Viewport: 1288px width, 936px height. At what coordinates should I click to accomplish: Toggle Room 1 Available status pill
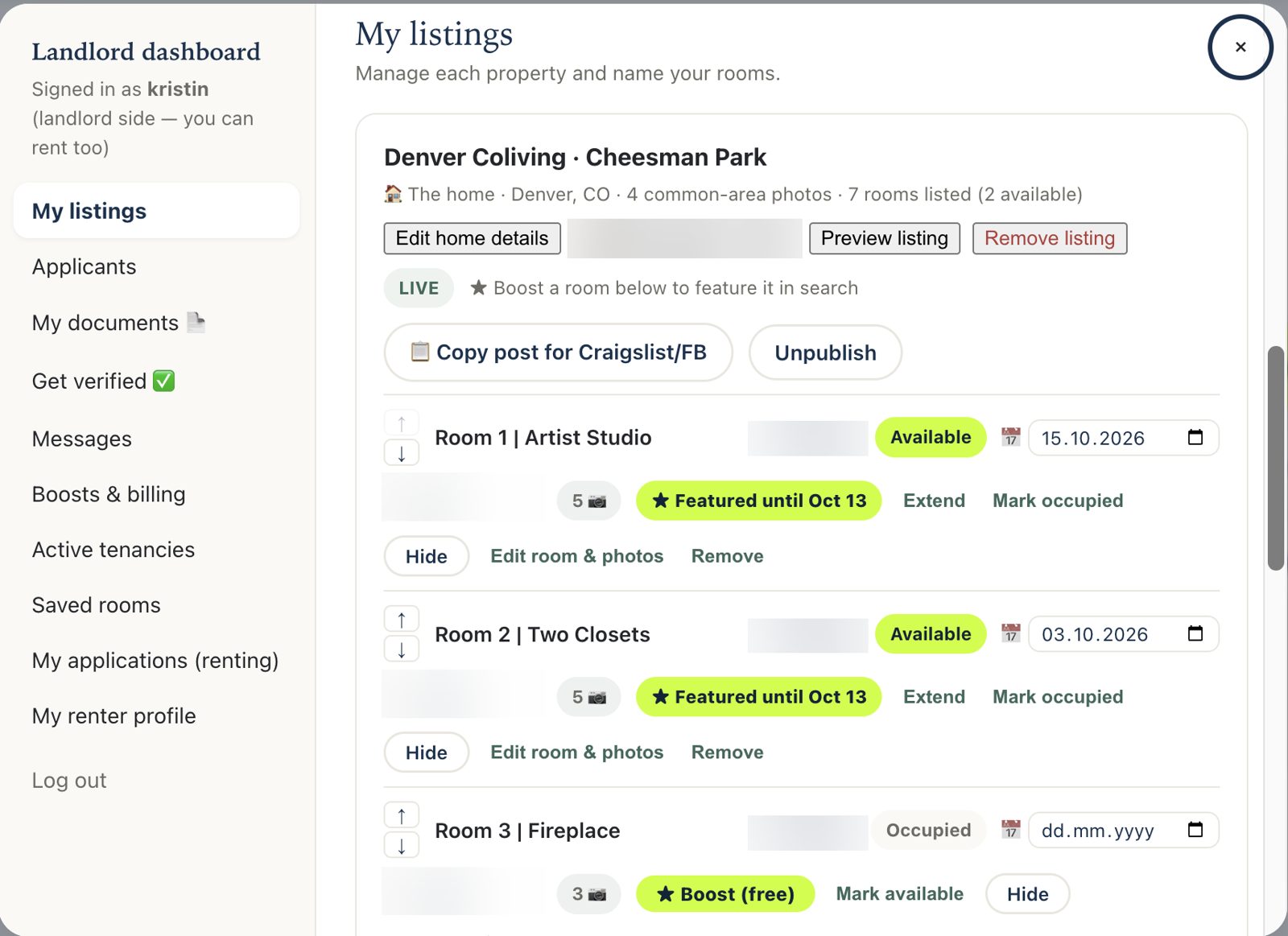931,437
